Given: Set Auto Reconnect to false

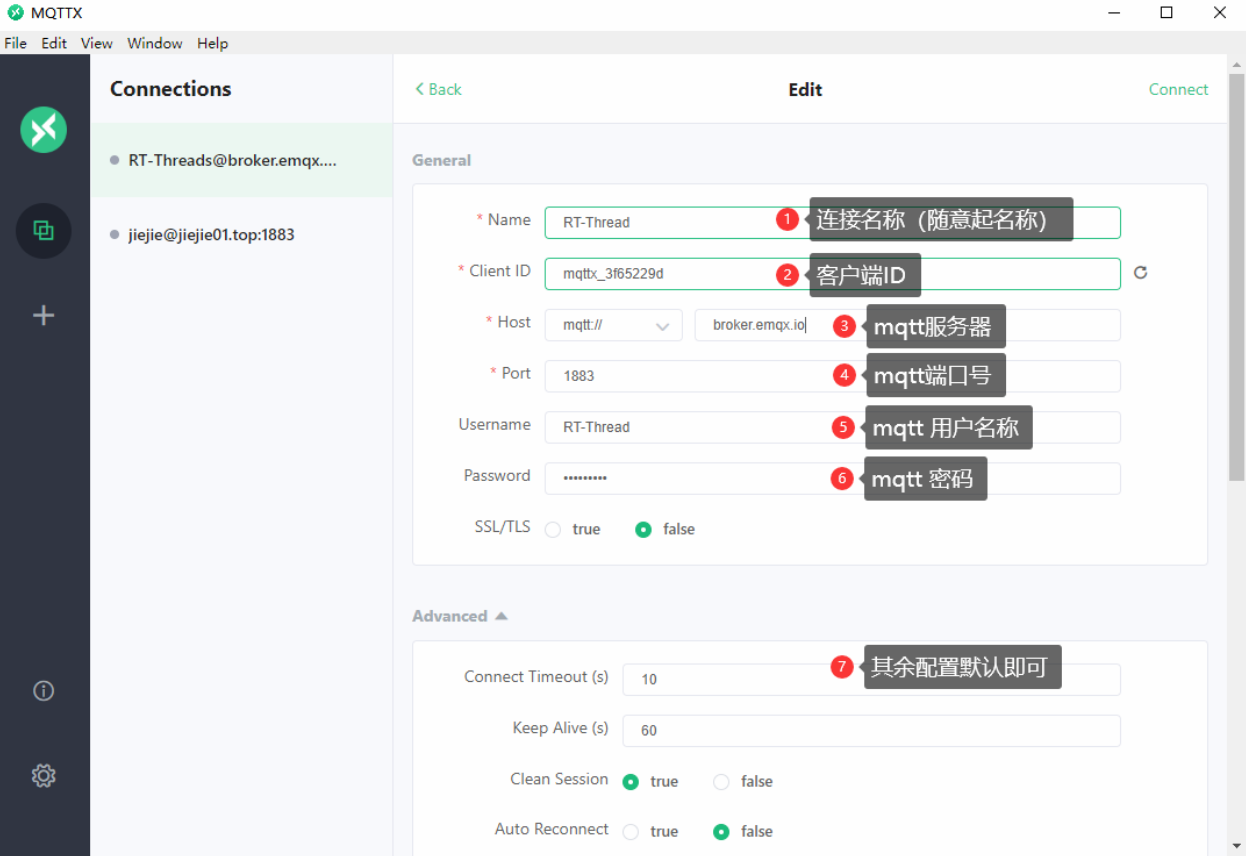Looking at the screenshot, I should click(721, 832).
